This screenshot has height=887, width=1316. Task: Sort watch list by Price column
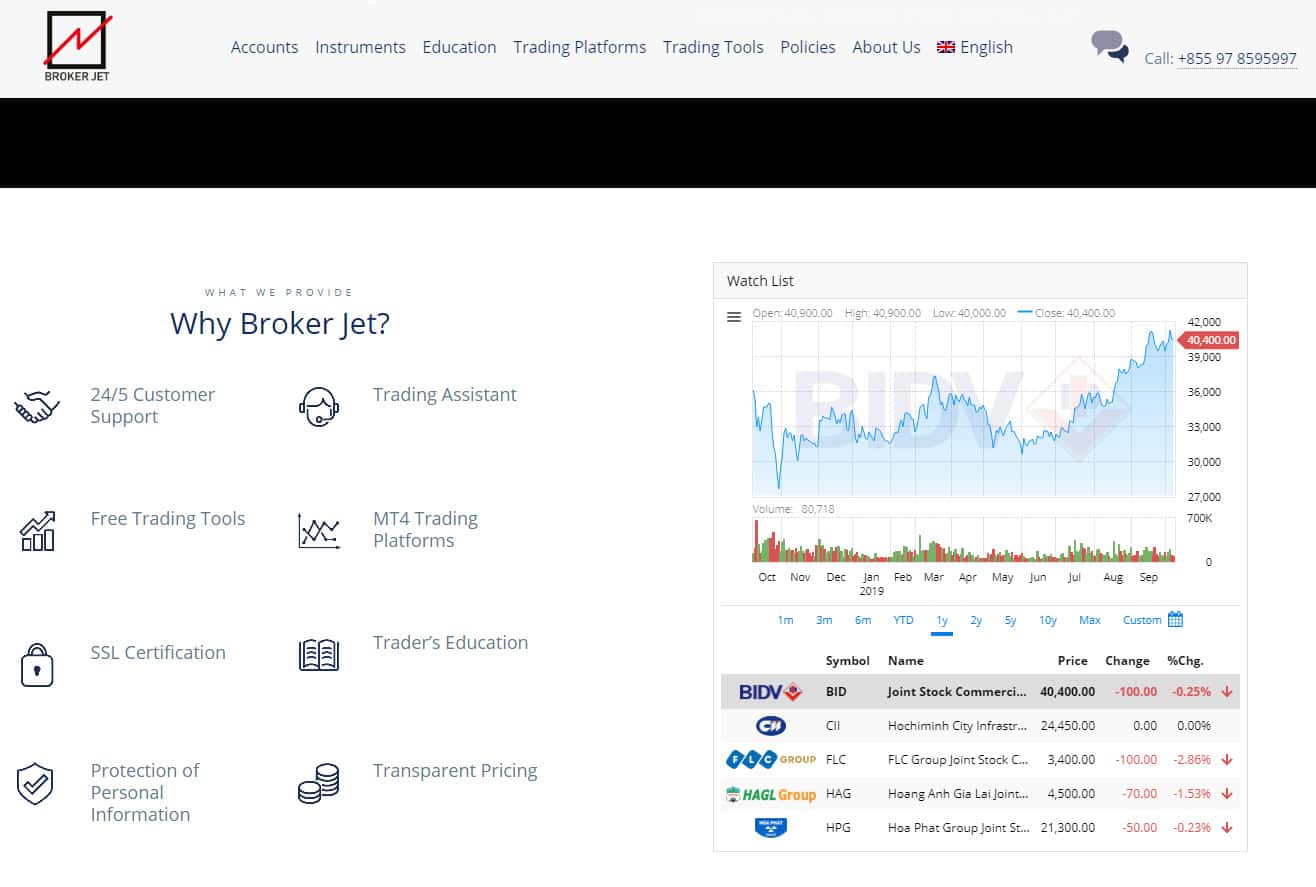pyautogui.click(x=1073, y=661)
